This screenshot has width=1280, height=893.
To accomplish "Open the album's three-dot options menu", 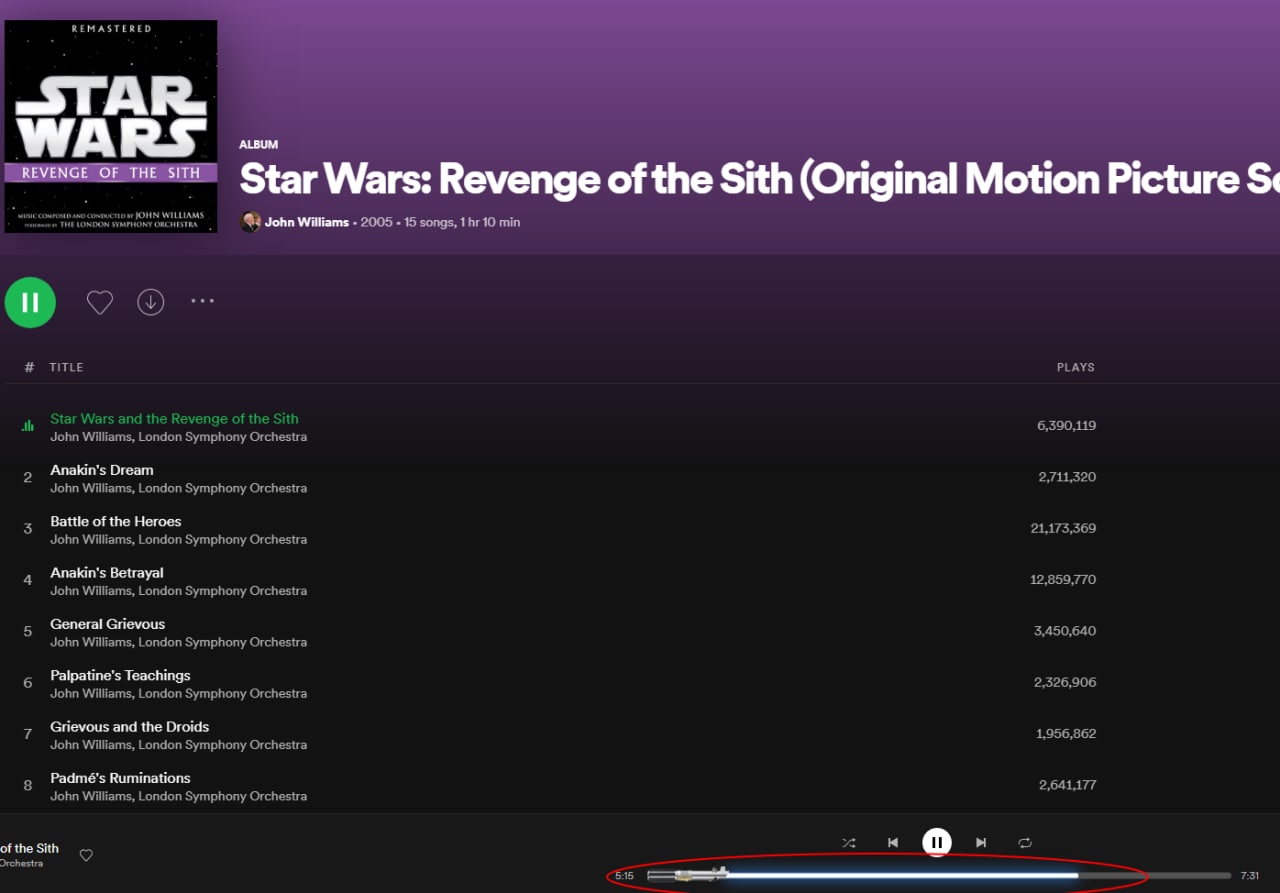I will pos(203,301).
